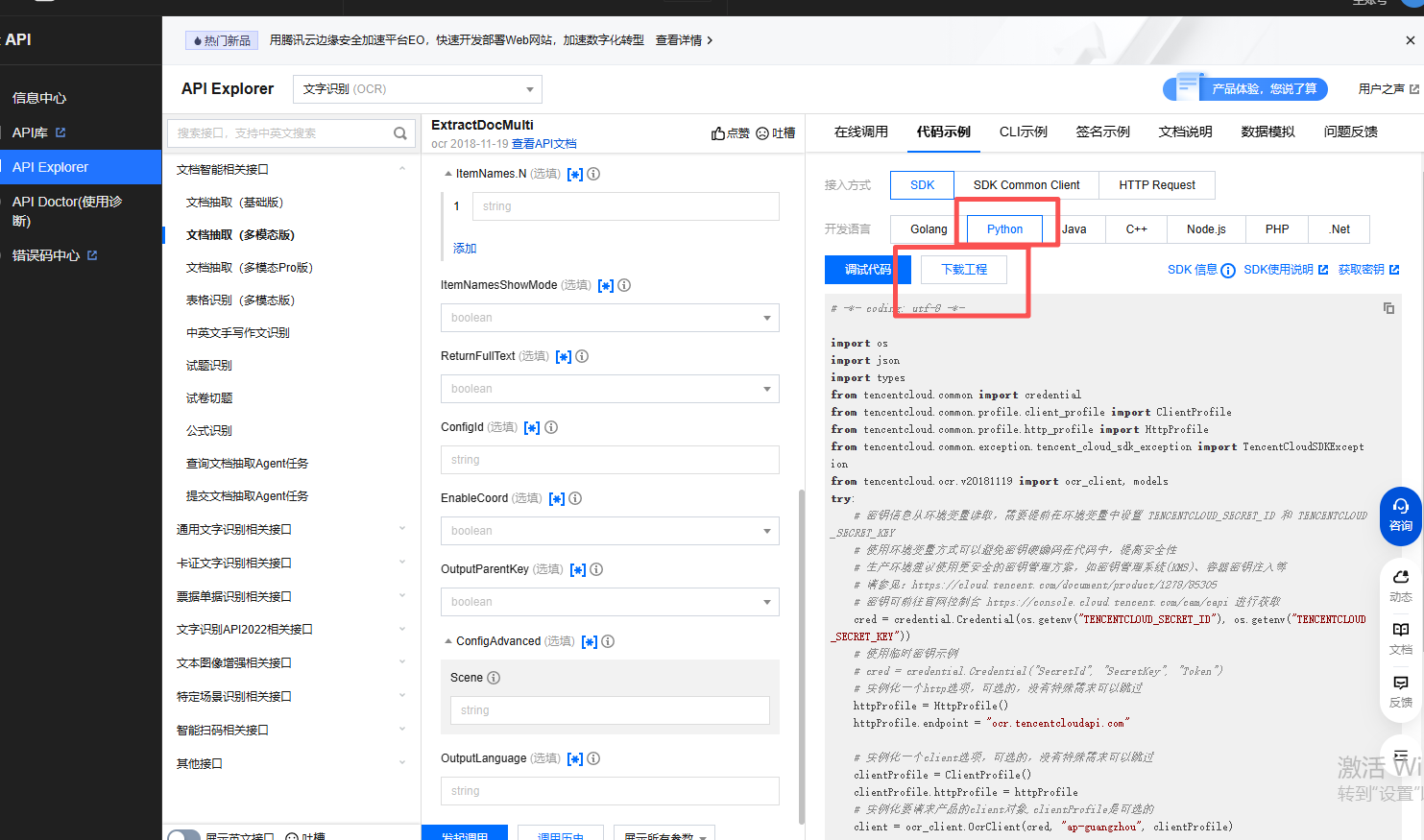Screen dimensions: 1424x840
Task: Click the [*] icon next to ReturnFullText
Action: [x=564, y=356]
